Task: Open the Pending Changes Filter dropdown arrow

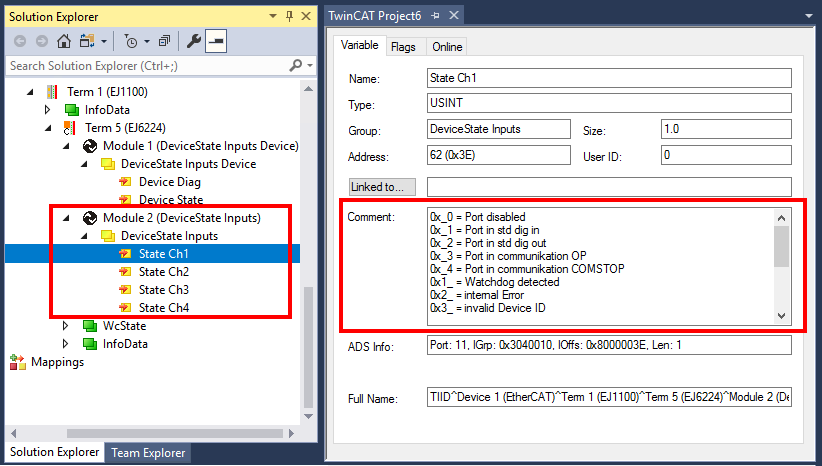Action: pos(147,41)
